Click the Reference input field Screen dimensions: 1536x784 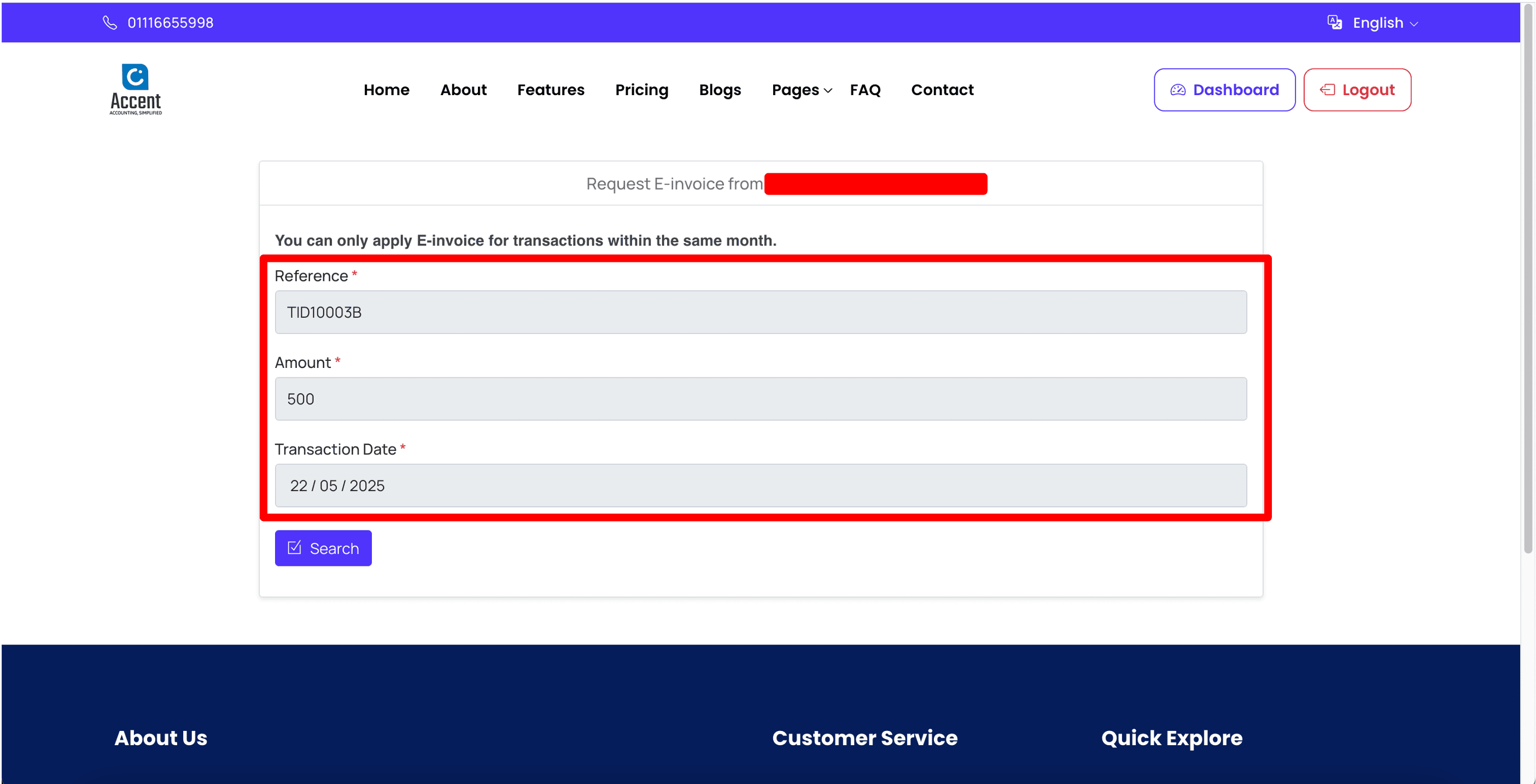coord(760,312)
